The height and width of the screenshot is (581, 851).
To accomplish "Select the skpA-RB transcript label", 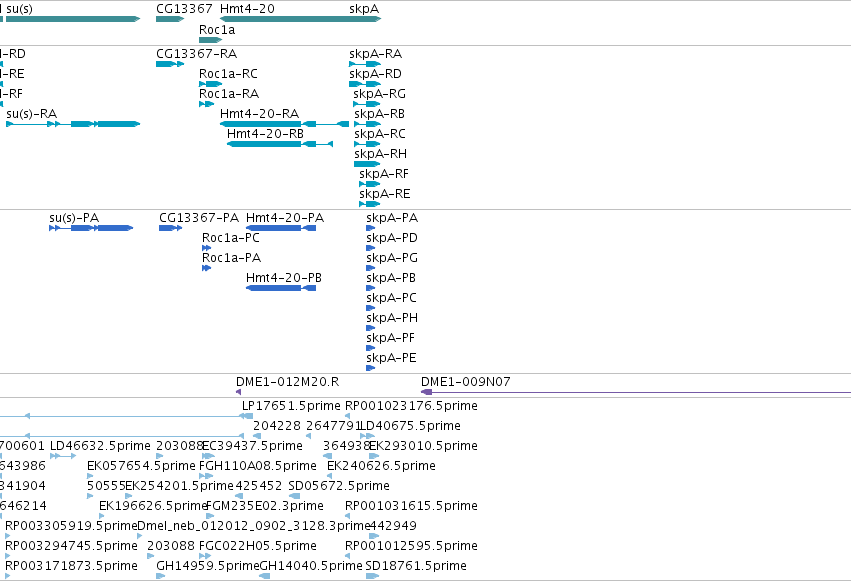I will pyautogui.click(x=379, y=114).
